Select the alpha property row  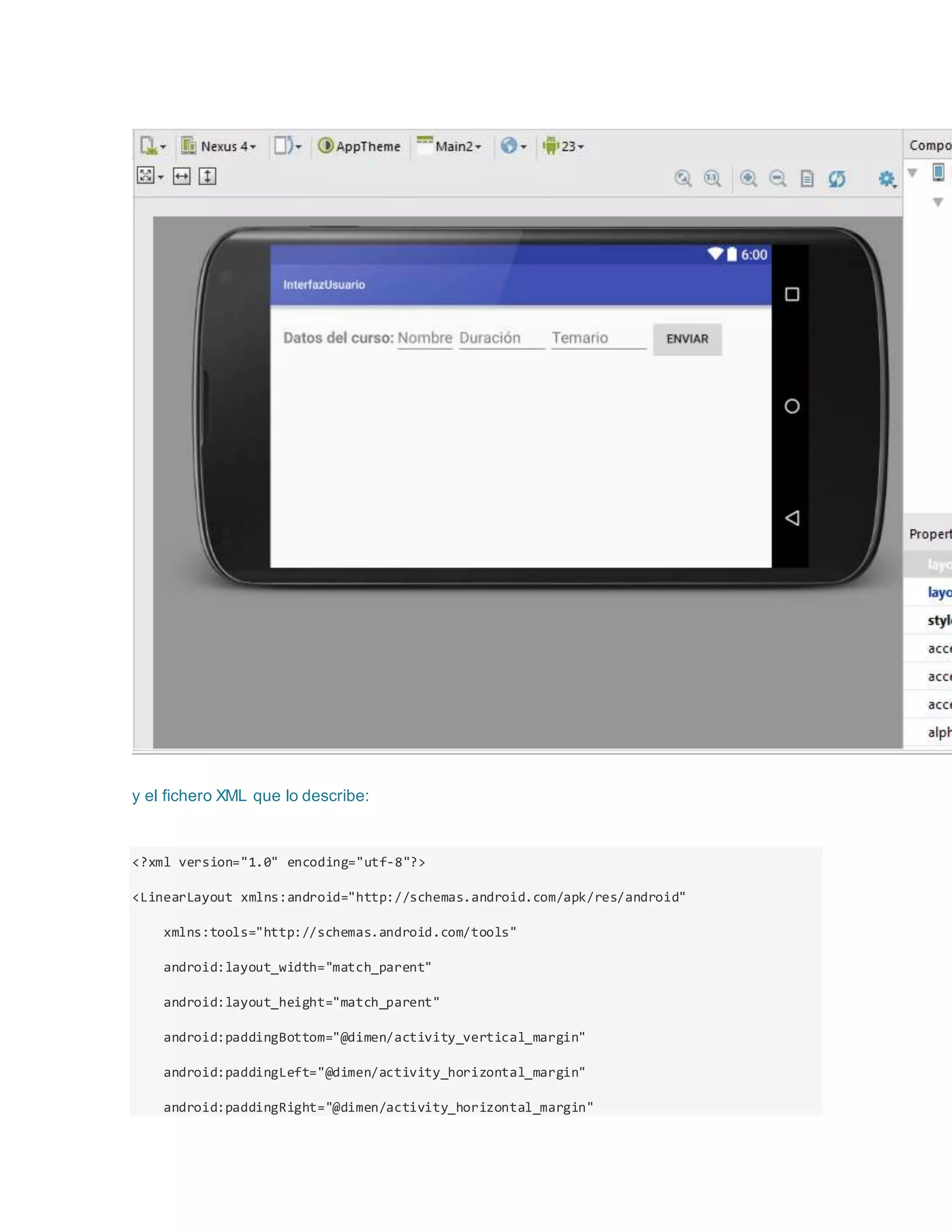coord(928,732)
